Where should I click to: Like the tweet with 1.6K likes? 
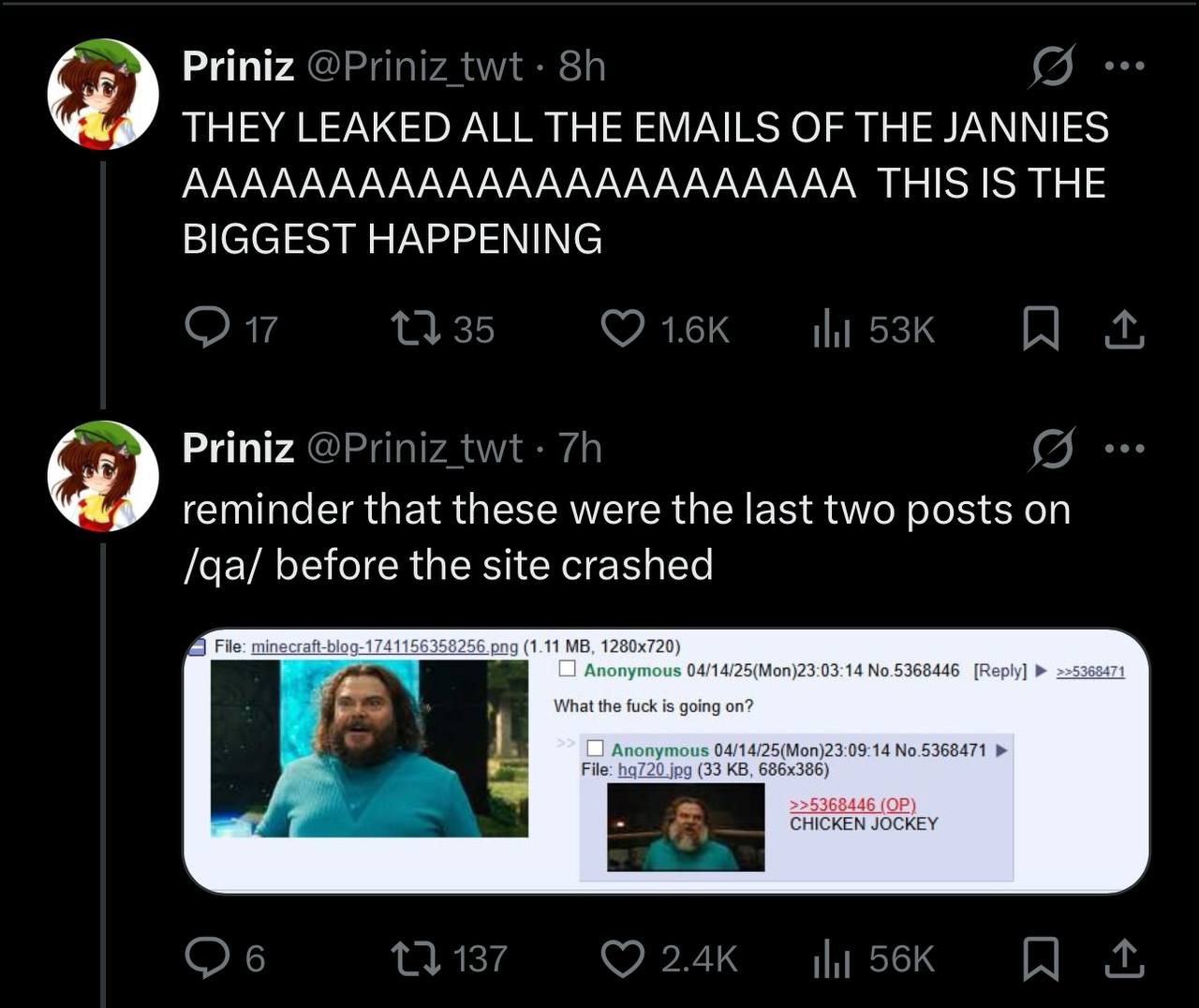664,330
